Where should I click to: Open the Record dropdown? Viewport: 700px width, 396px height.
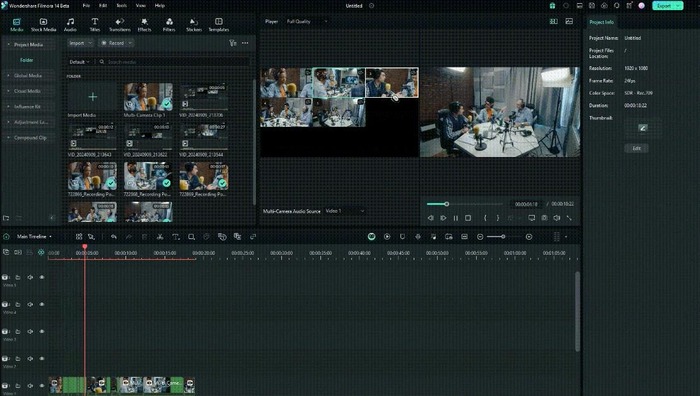click(x=116, y=43)
